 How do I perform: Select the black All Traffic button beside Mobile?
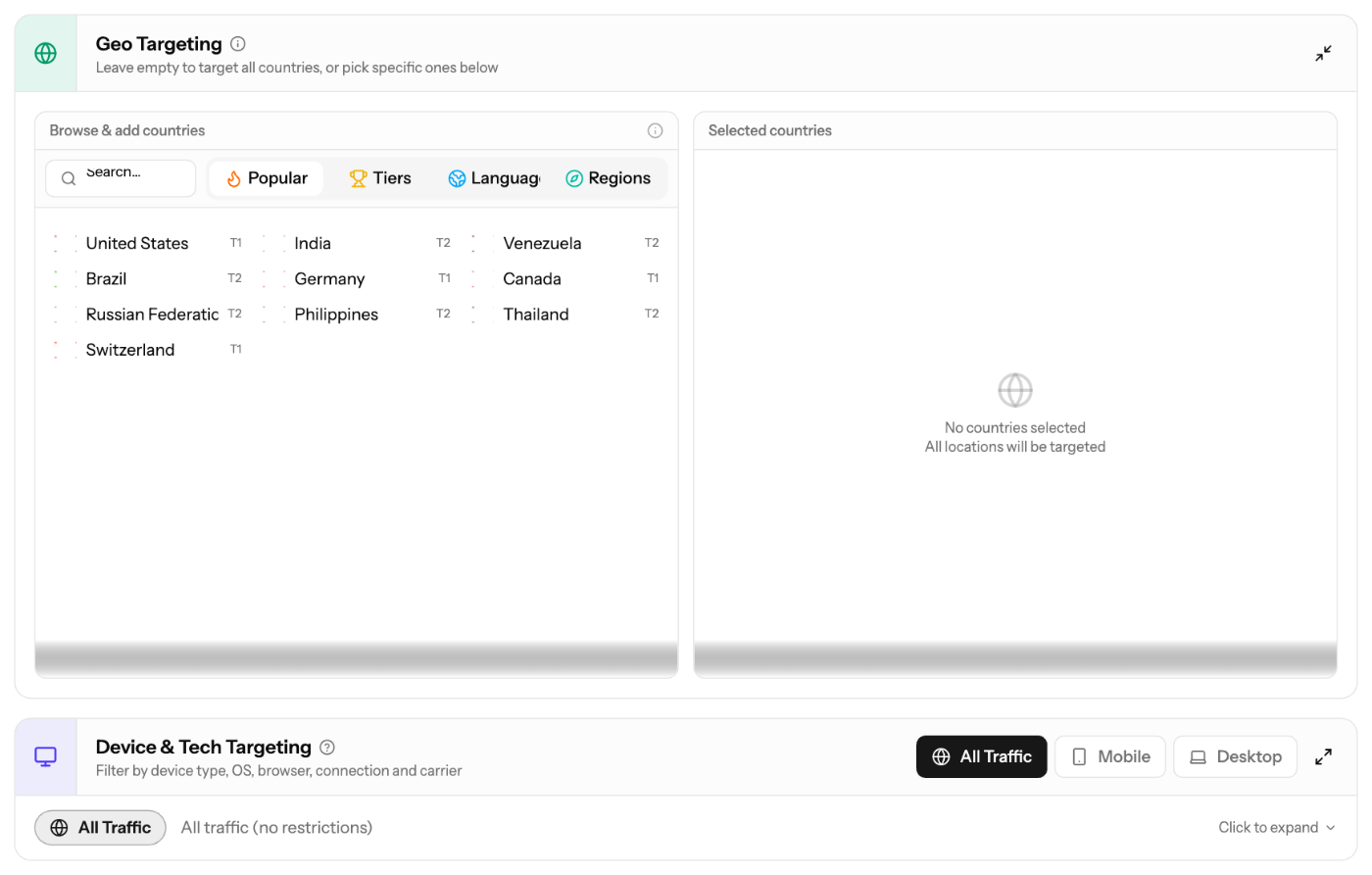(x=981, y=756)
